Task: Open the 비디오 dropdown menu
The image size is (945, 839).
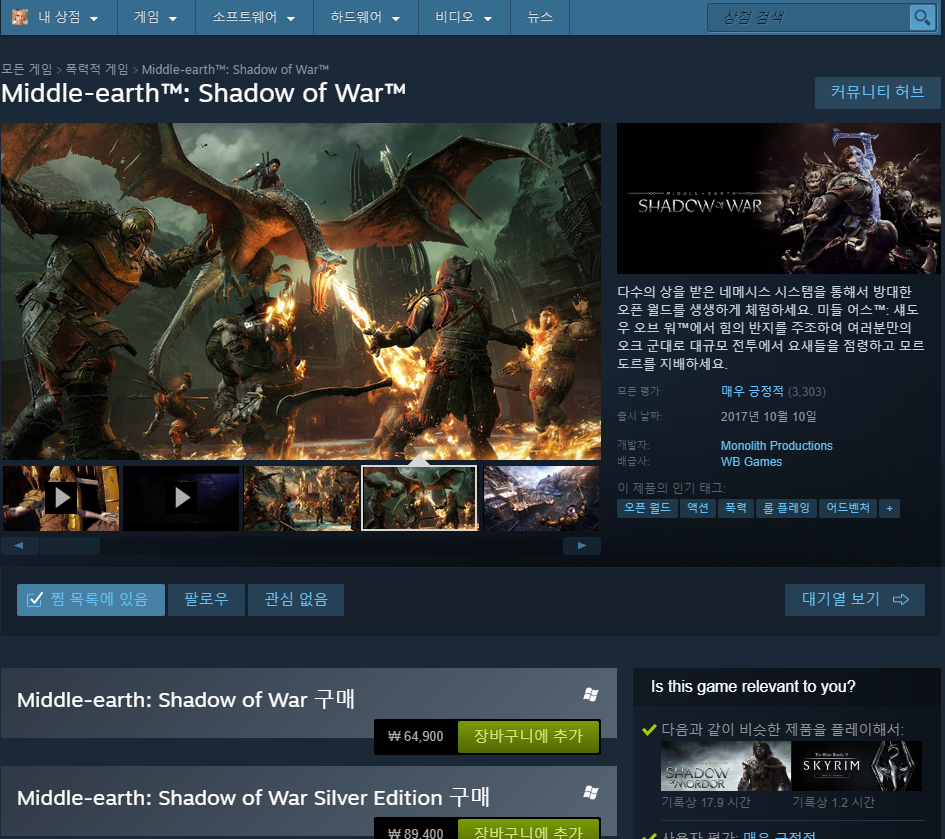Action: (x=463, y=17)
